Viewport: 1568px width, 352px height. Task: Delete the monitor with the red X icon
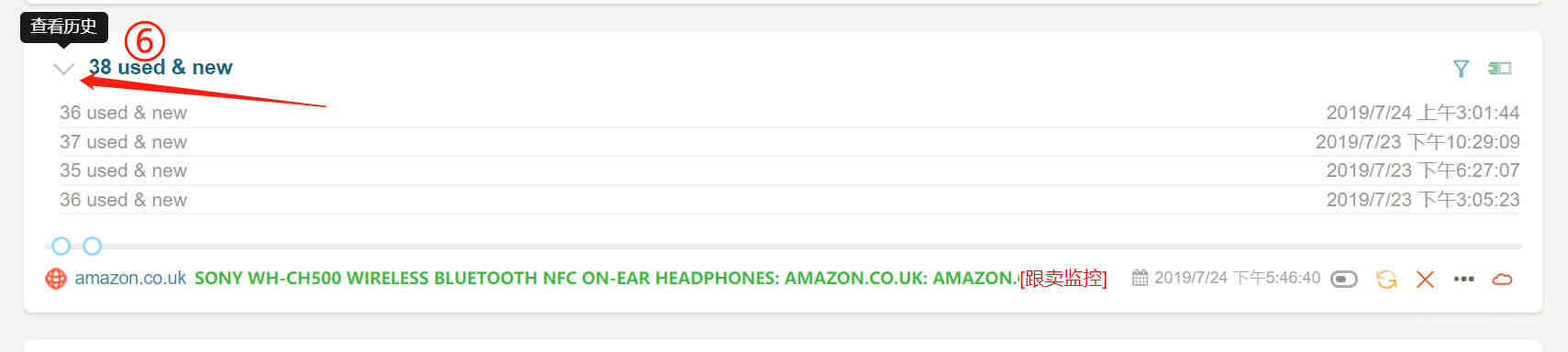(1425, 280)
